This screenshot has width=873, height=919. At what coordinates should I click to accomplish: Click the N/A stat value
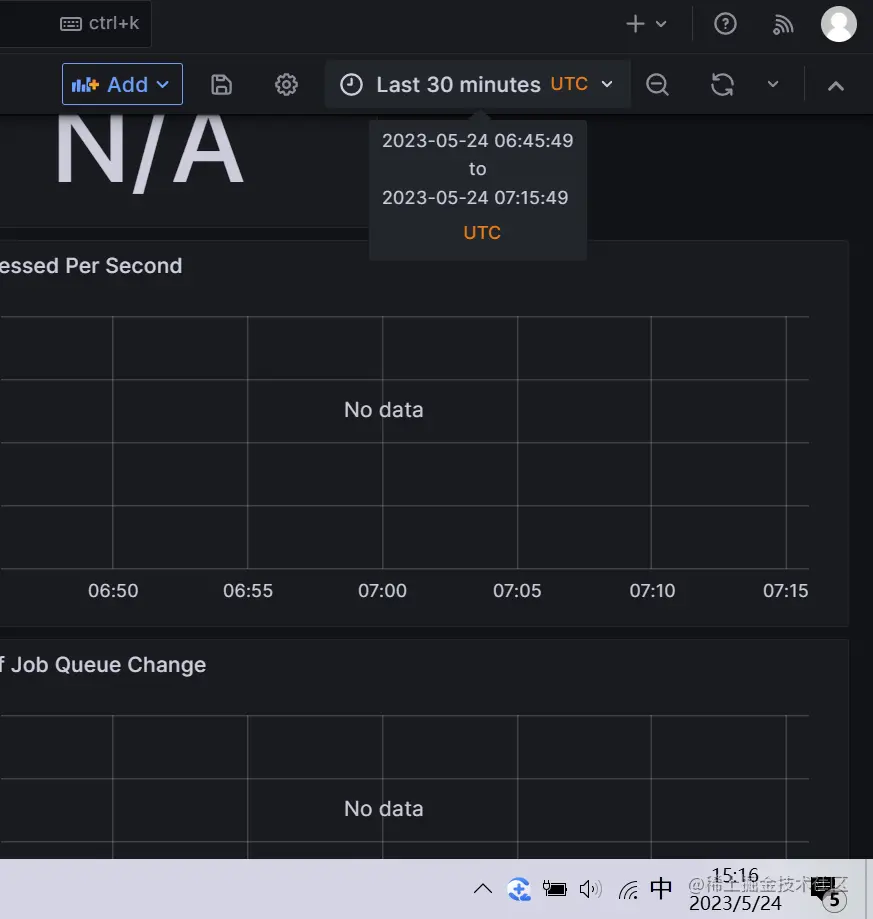coord(149,154)
